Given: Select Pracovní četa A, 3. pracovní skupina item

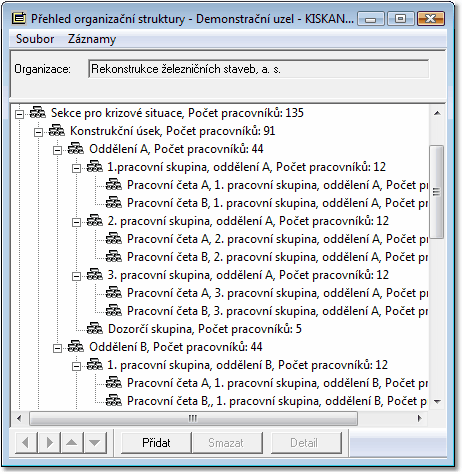Looking at the screenshot, I should click(277, 293).
